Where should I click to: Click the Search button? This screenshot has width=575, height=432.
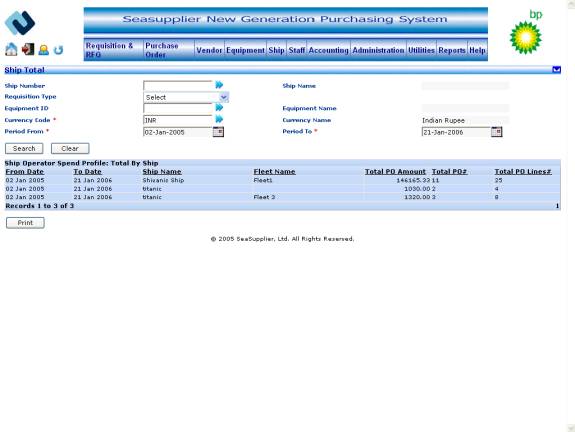tap(24, 149)
